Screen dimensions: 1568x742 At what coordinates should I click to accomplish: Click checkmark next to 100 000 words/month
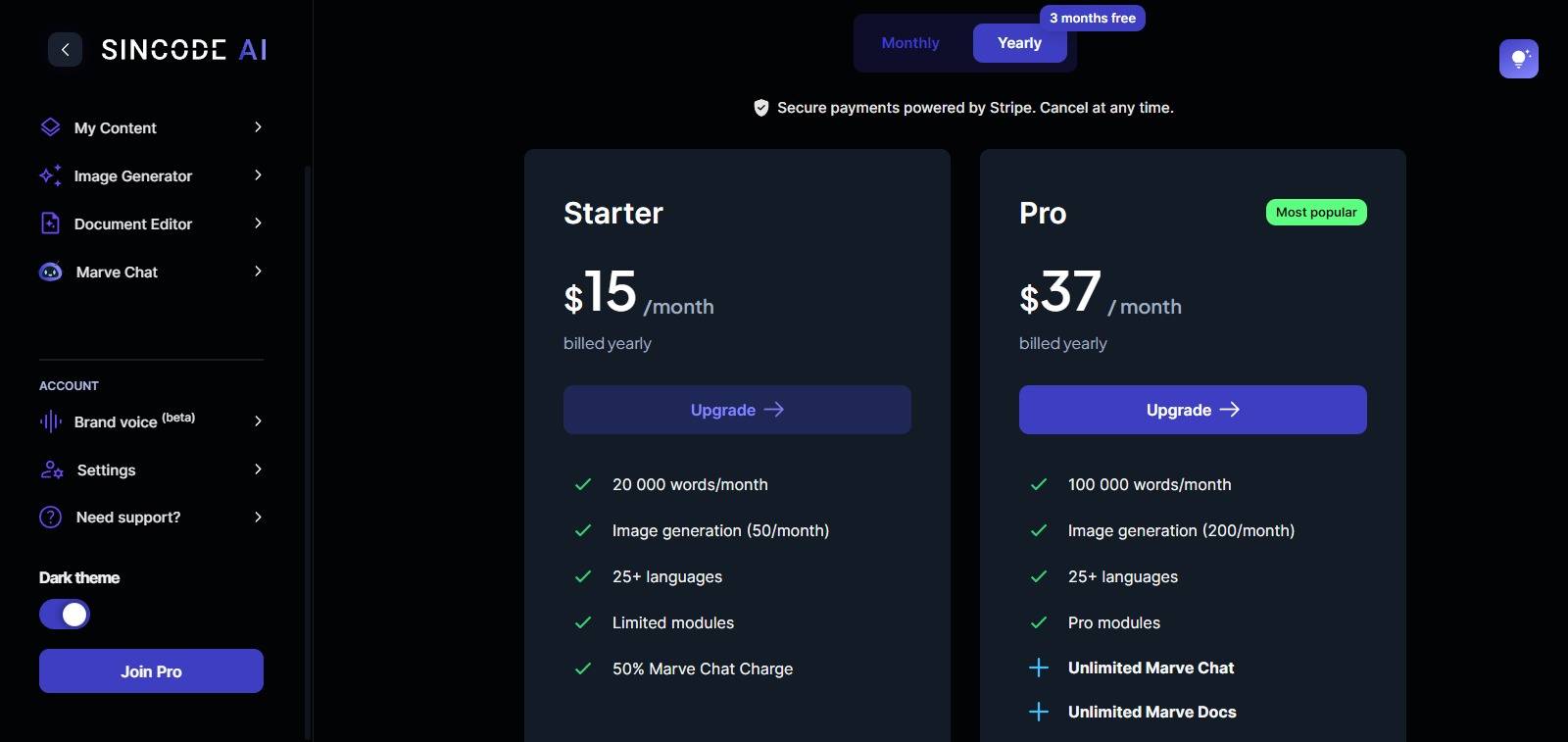(1039, 484)
